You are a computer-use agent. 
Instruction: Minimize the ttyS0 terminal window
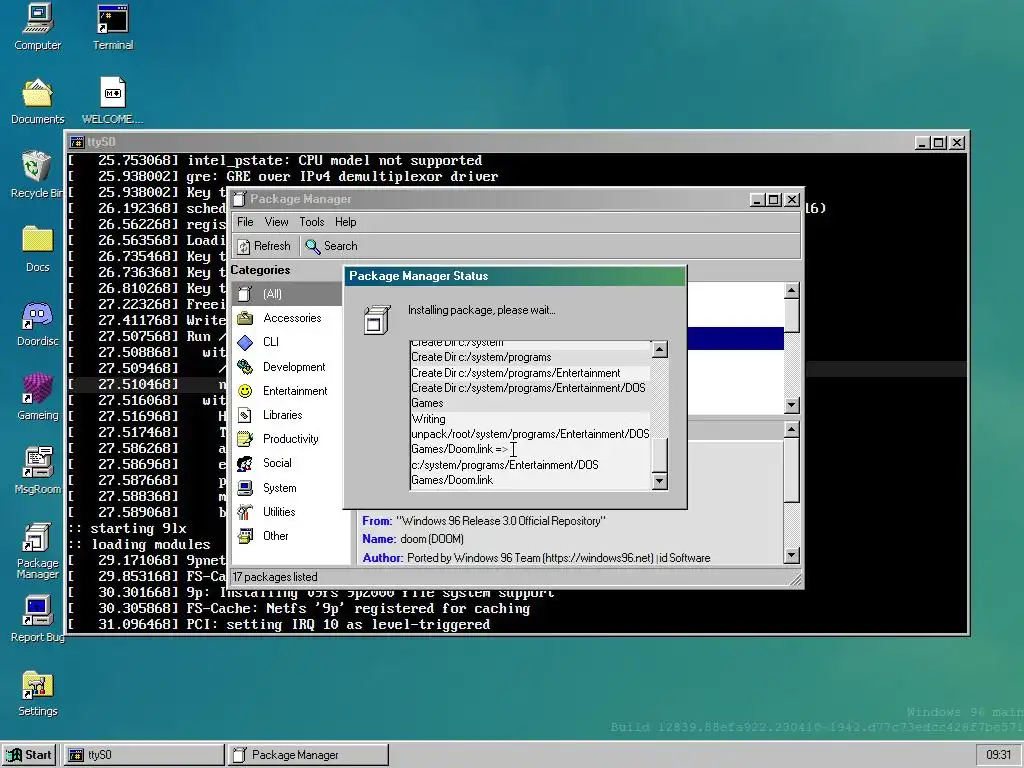click(x=921, y=142)
